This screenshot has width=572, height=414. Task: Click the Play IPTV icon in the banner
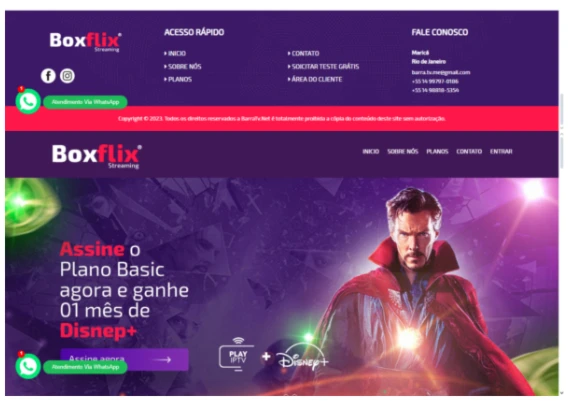pos(237,355)
